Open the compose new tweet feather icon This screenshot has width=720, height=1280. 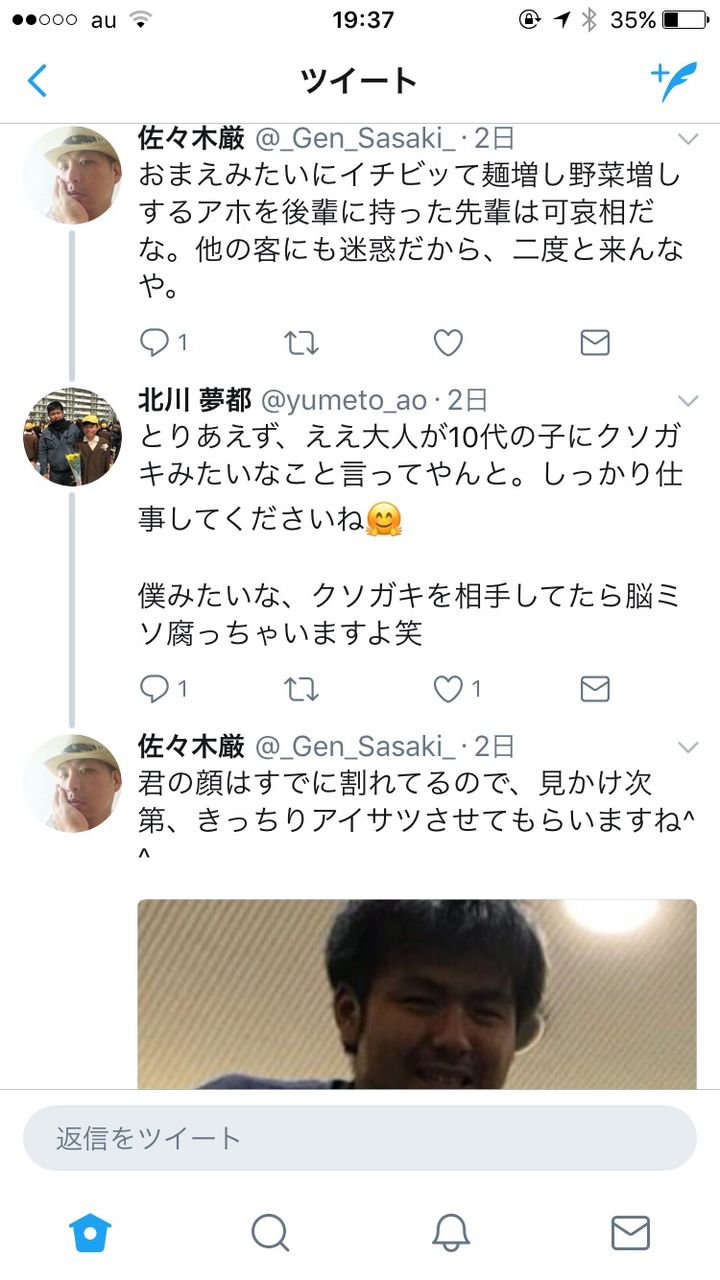[x=673, y=81]
